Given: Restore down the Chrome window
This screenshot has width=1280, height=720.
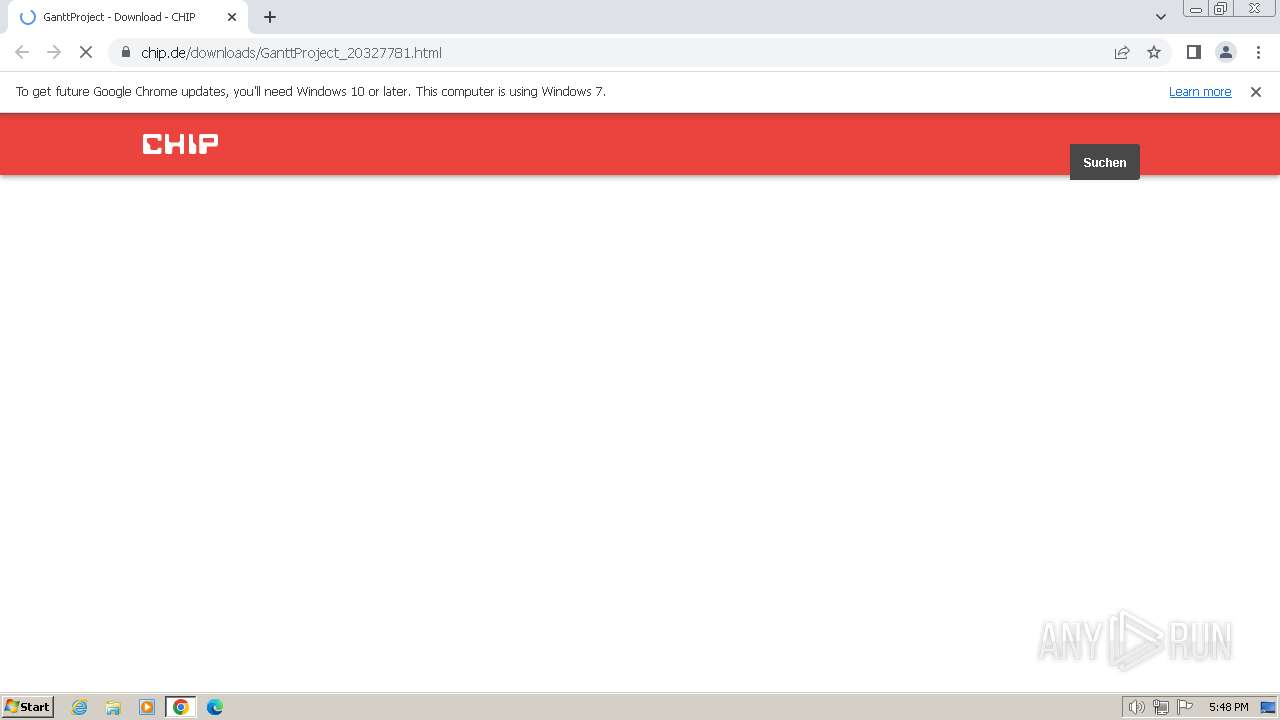Looking at the screenshot, I should [1221, 9].
